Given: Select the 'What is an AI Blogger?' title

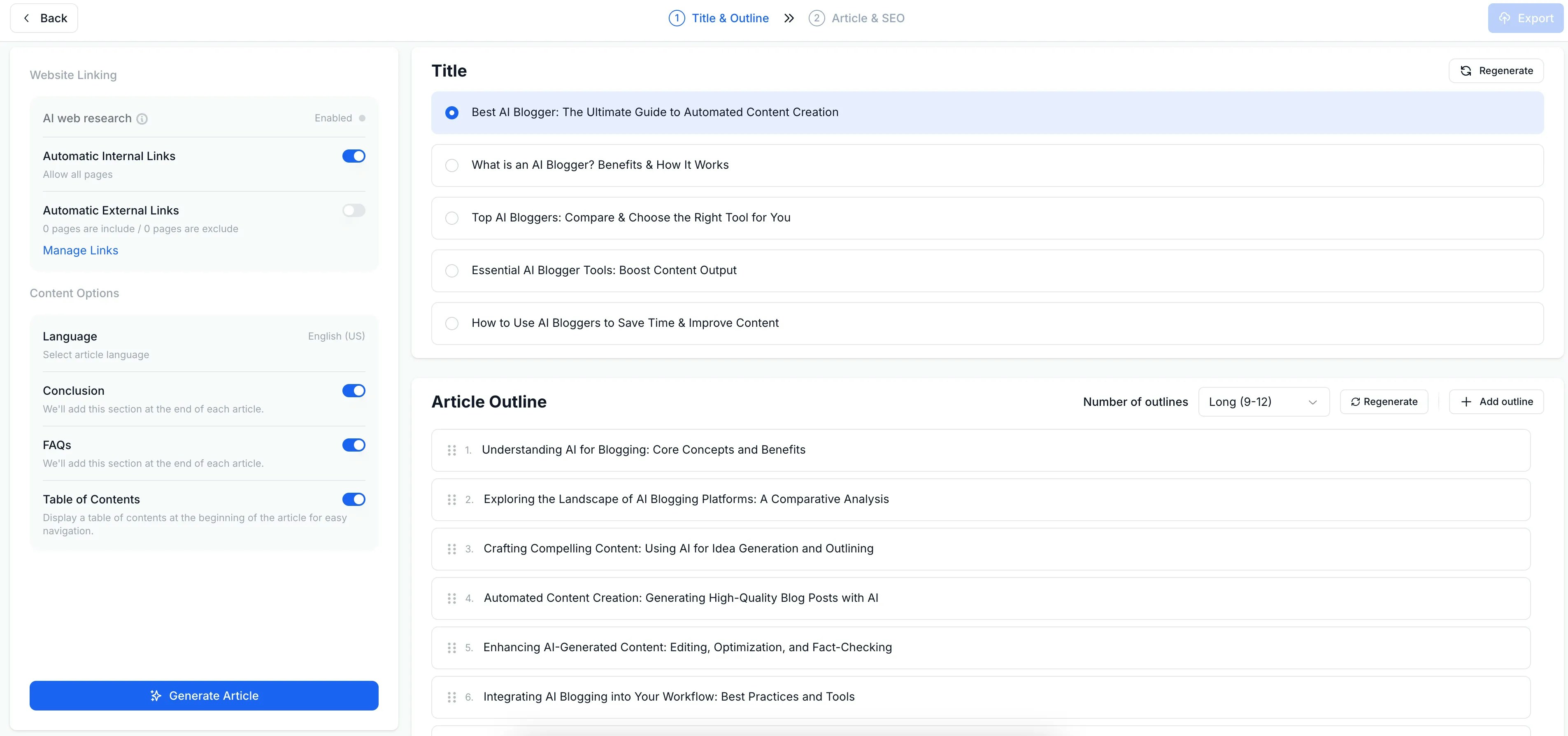Looking at the screenshot, I should point(451,165).
